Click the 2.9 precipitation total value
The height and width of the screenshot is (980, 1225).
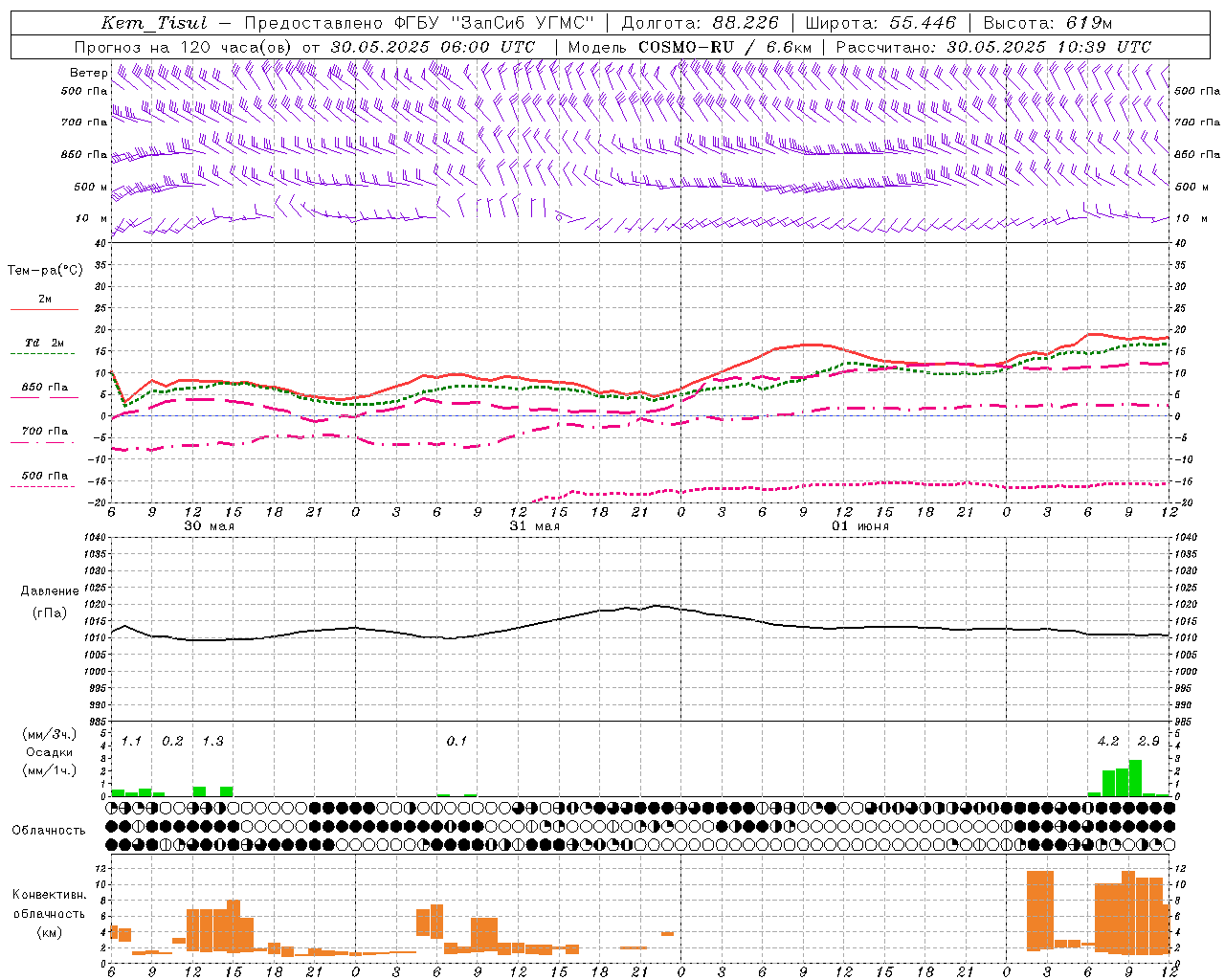click(x=1148, y=742)
